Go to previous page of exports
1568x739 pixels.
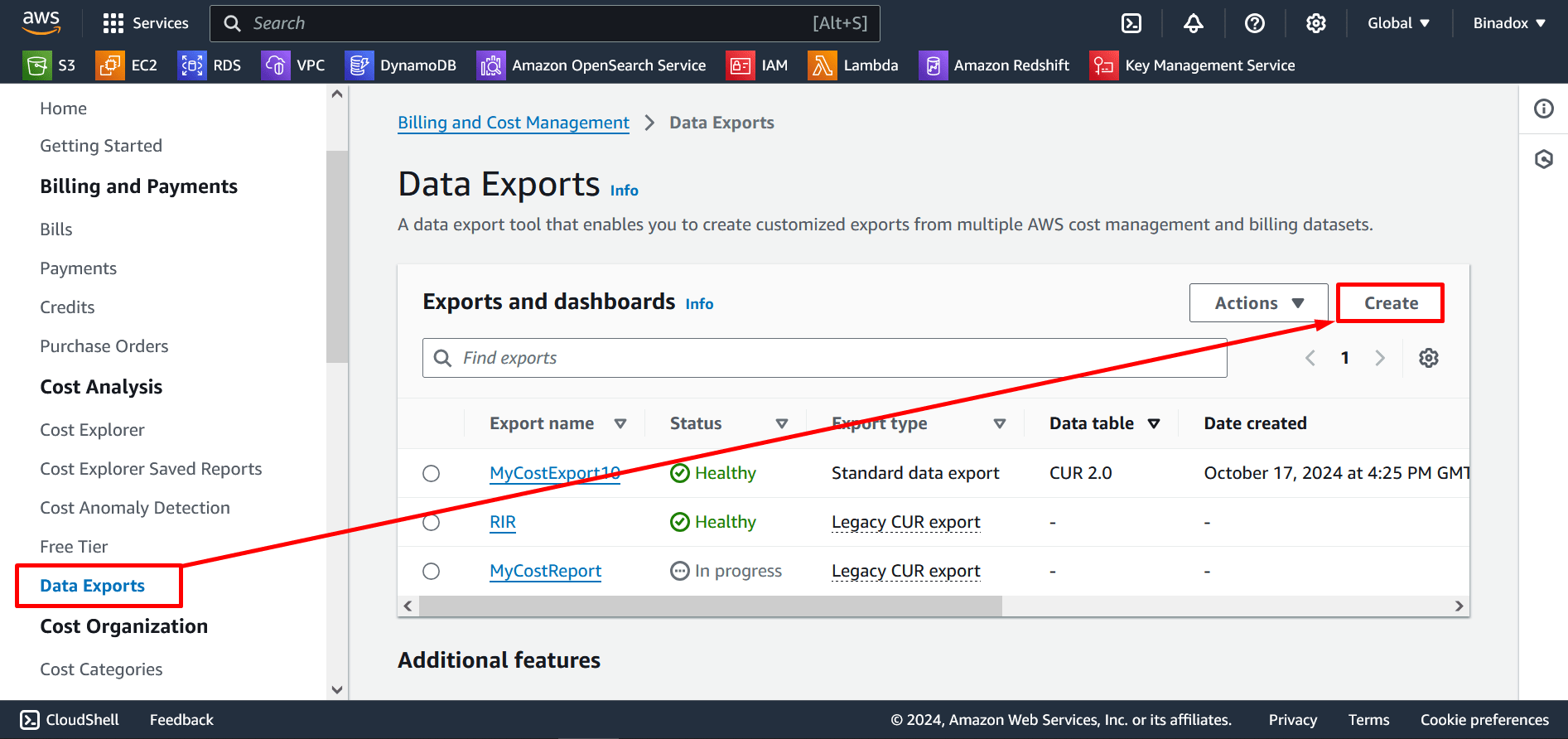tap(1310, 358)
